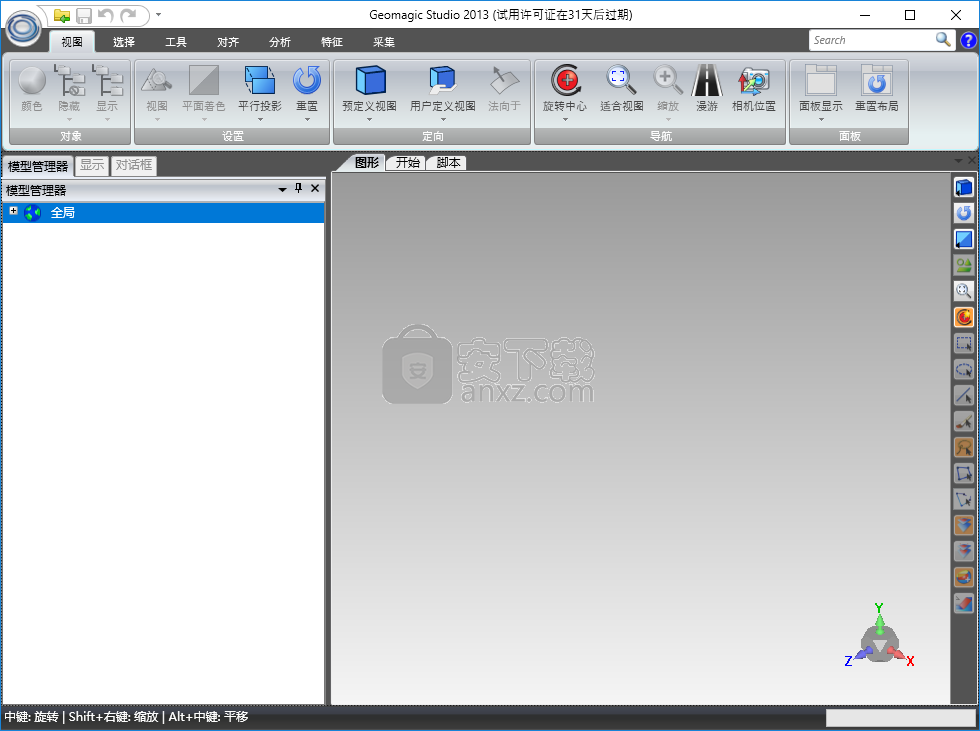Select the paintbrush selection tool
980x731 pixels.
pos(964,422)
